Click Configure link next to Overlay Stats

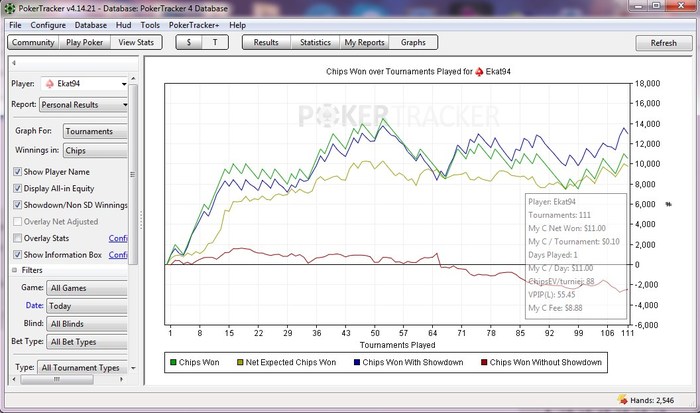118,238
